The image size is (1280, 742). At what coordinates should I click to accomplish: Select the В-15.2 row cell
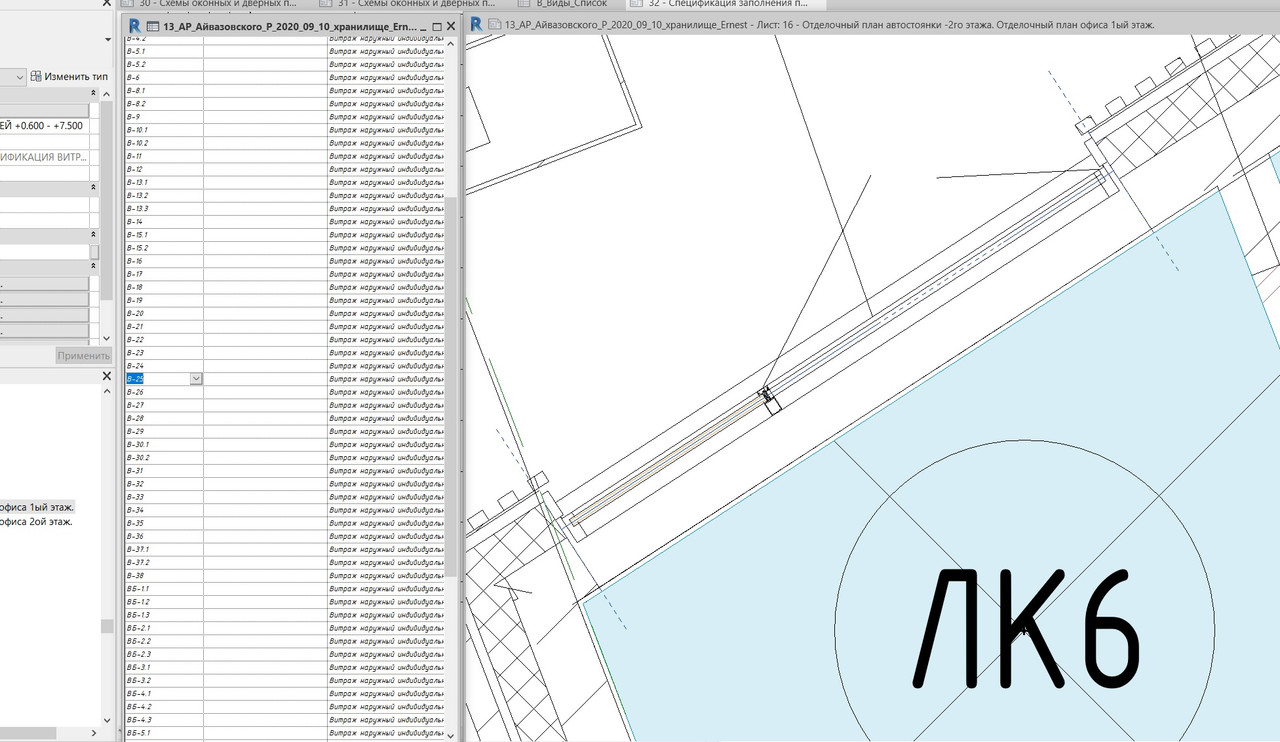164,248
